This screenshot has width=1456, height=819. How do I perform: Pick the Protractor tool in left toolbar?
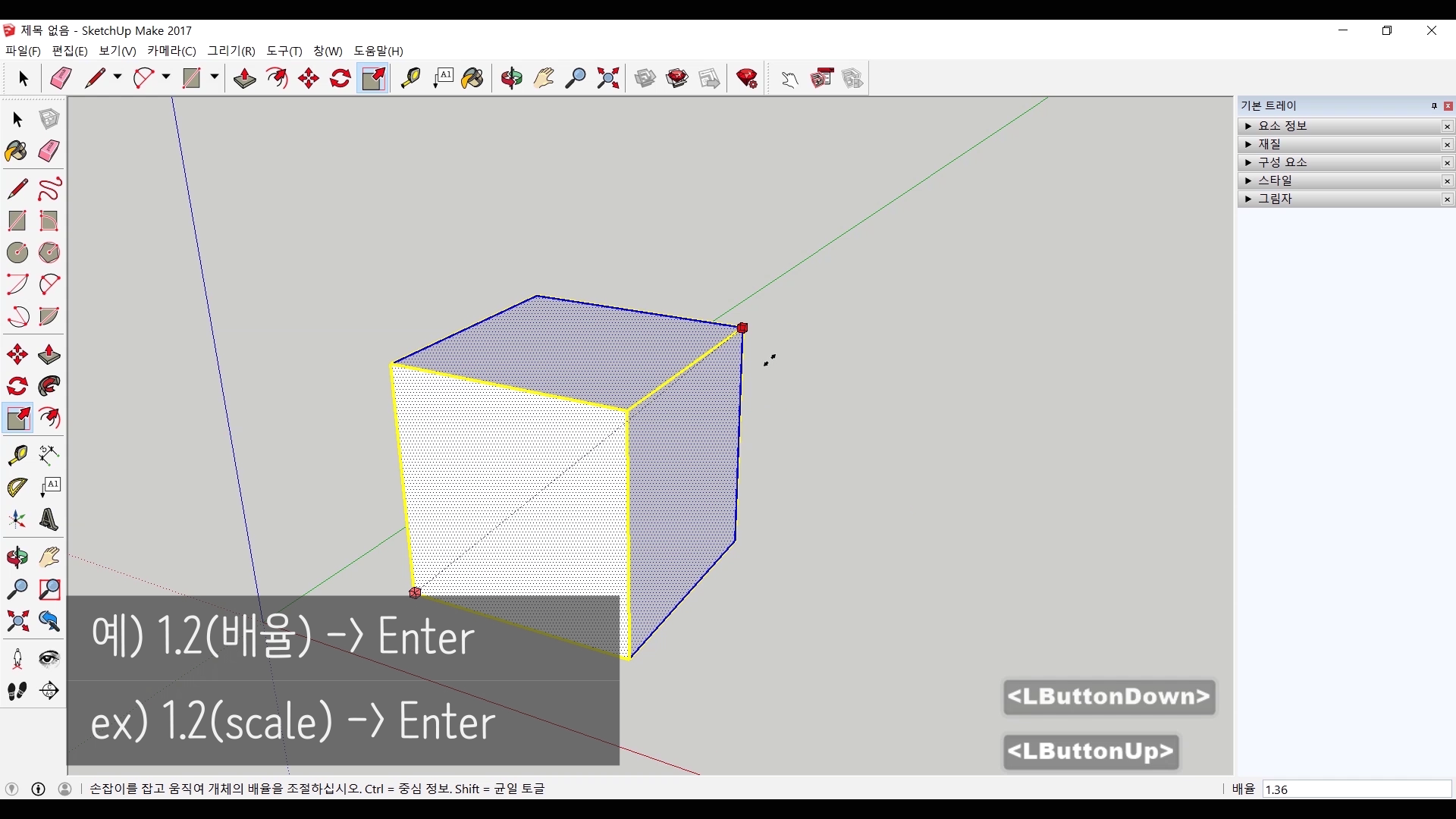pyautogui.click(x=17, y=487)
